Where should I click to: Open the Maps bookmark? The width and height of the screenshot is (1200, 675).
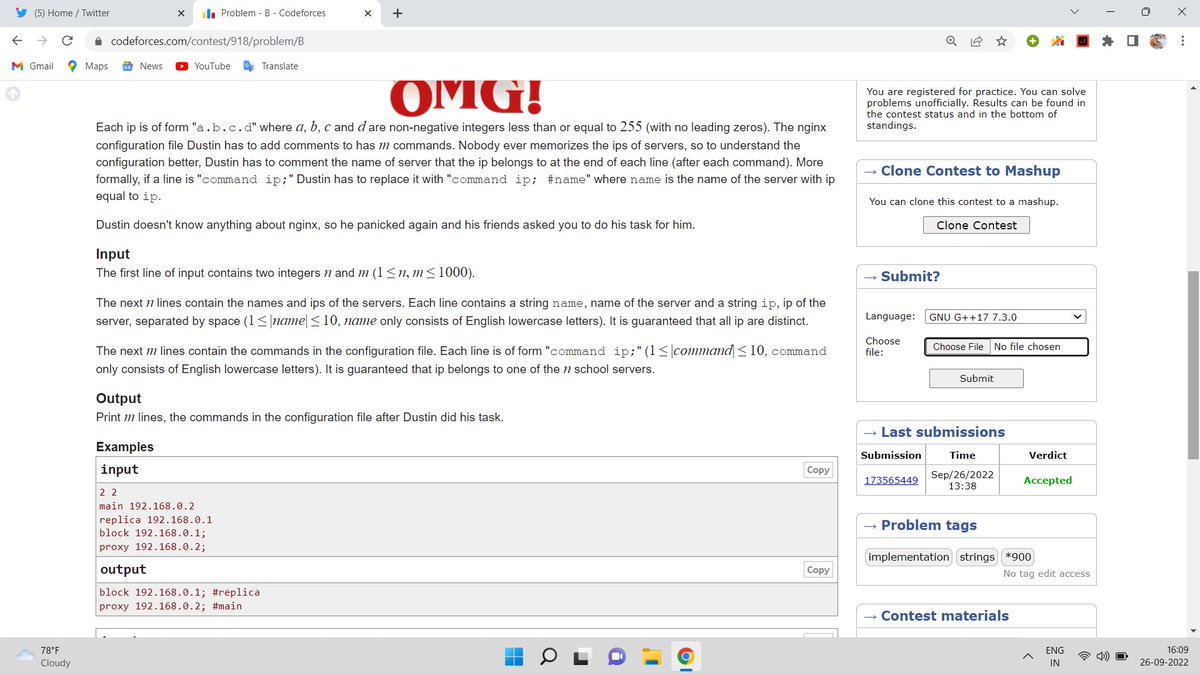[88, 66]
